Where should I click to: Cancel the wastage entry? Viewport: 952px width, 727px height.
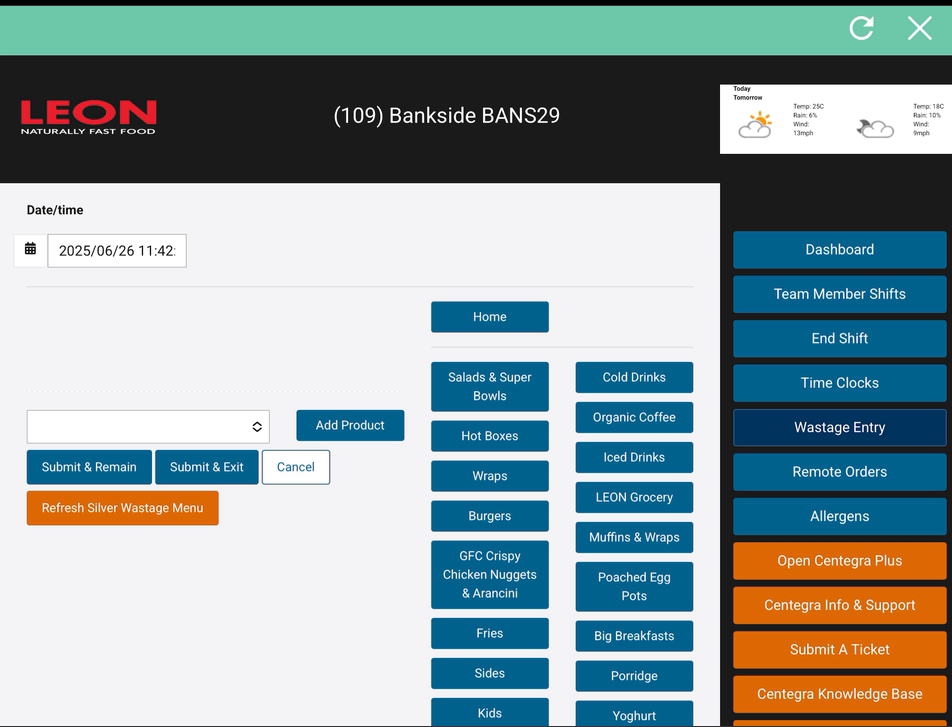295,467
